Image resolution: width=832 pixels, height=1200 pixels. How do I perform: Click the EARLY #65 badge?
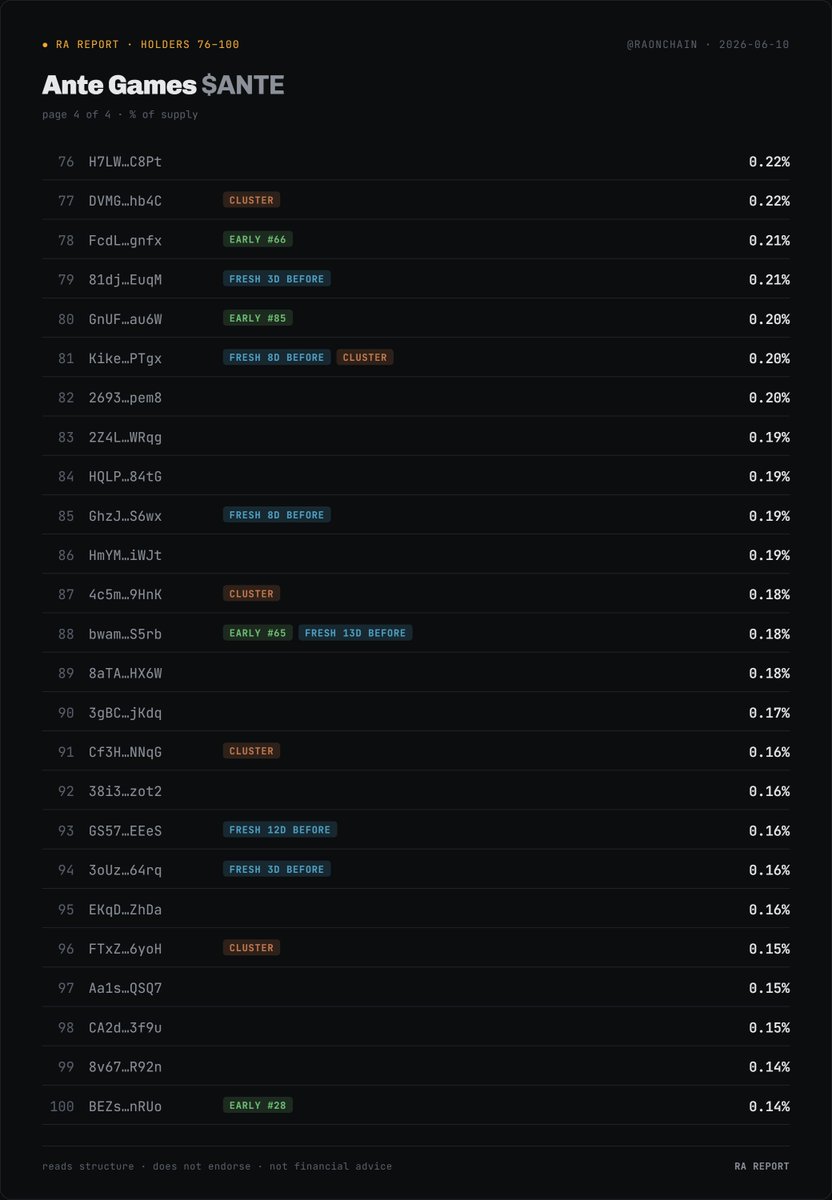[258, 633]
